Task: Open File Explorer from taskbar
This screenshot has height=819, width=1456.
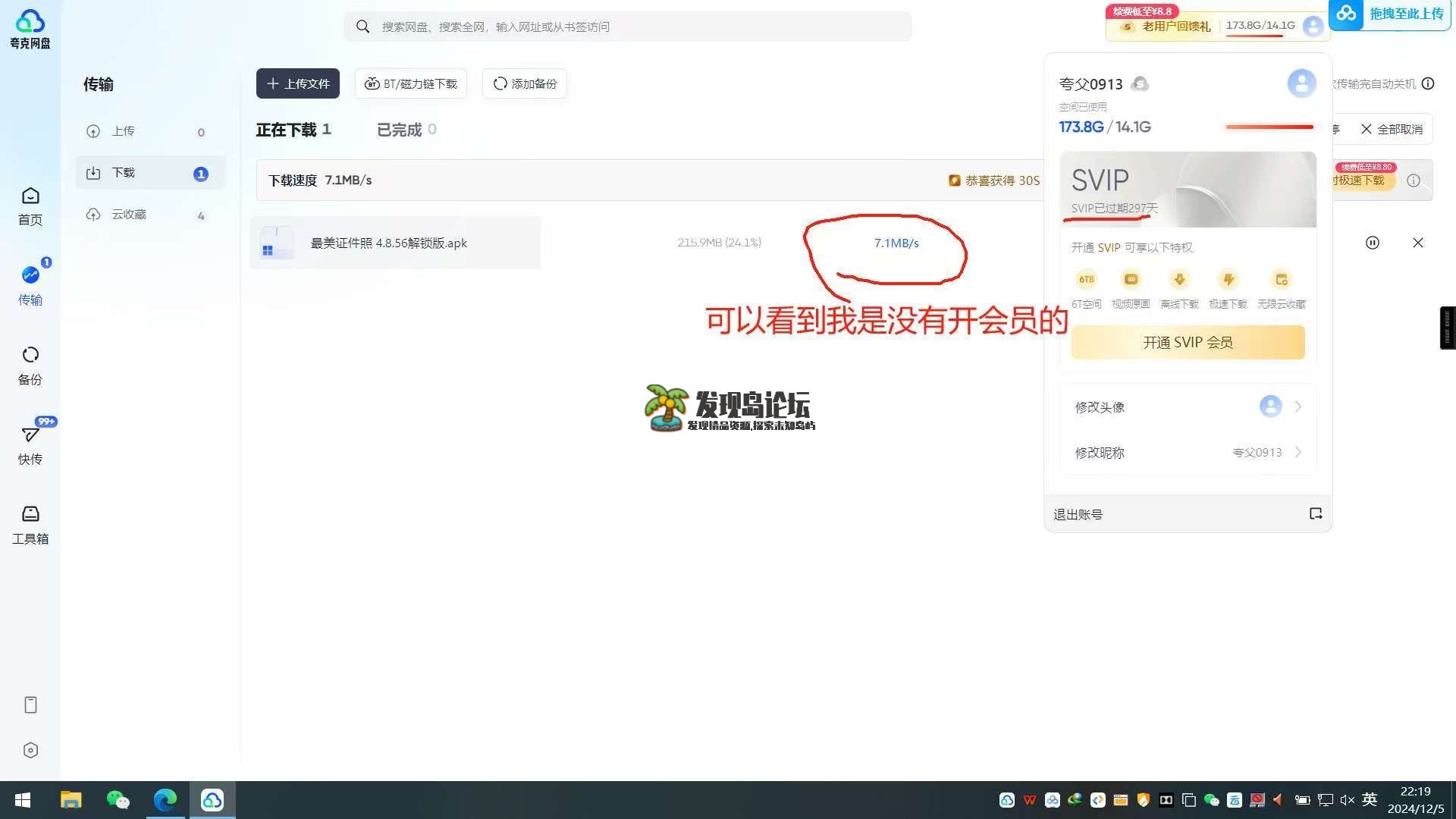Action: [71, 800]
